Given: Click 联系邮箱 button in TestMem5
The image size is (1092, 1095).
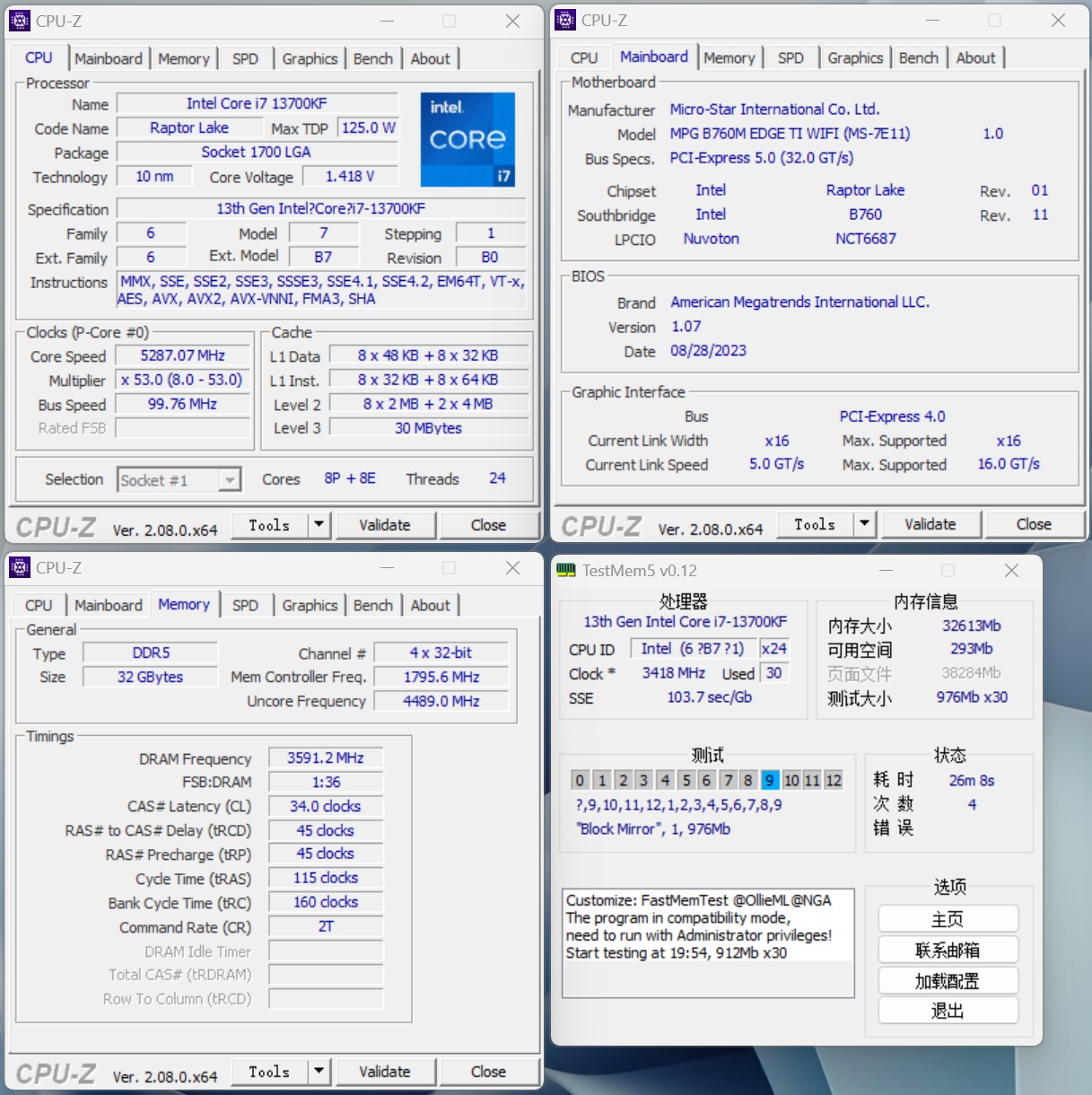Looking at the screenshot, I should coord(948,950).
